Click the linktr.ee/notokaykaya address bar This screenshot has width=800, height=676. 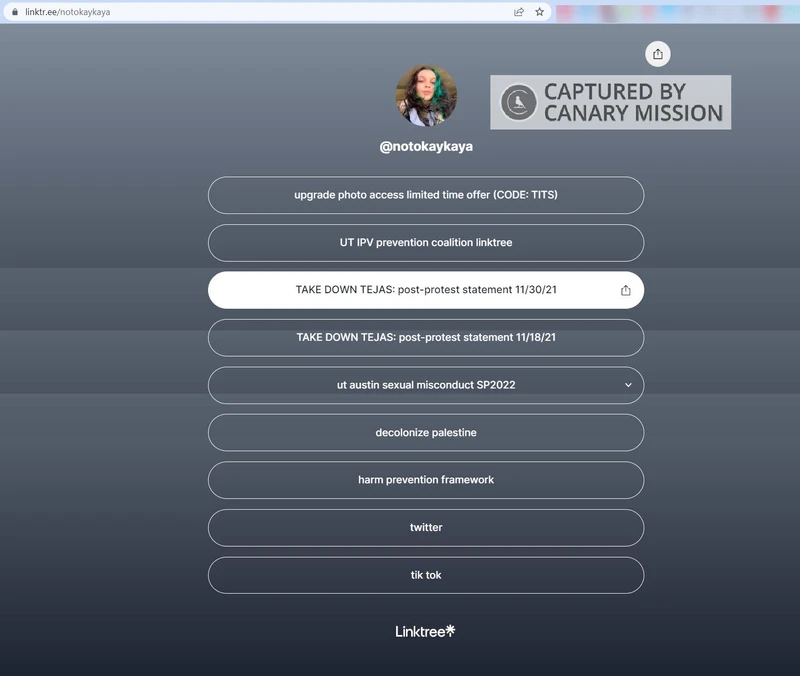[x=250, y=12]
